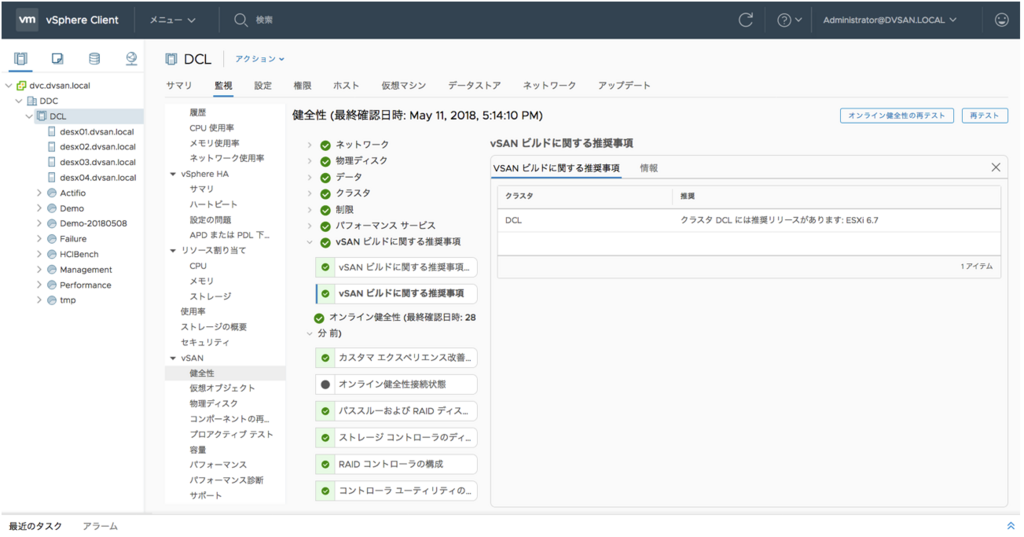This screenshot has height=537, width=1024.
Task: Switch to the データストア tab
Action: point(474,86)
